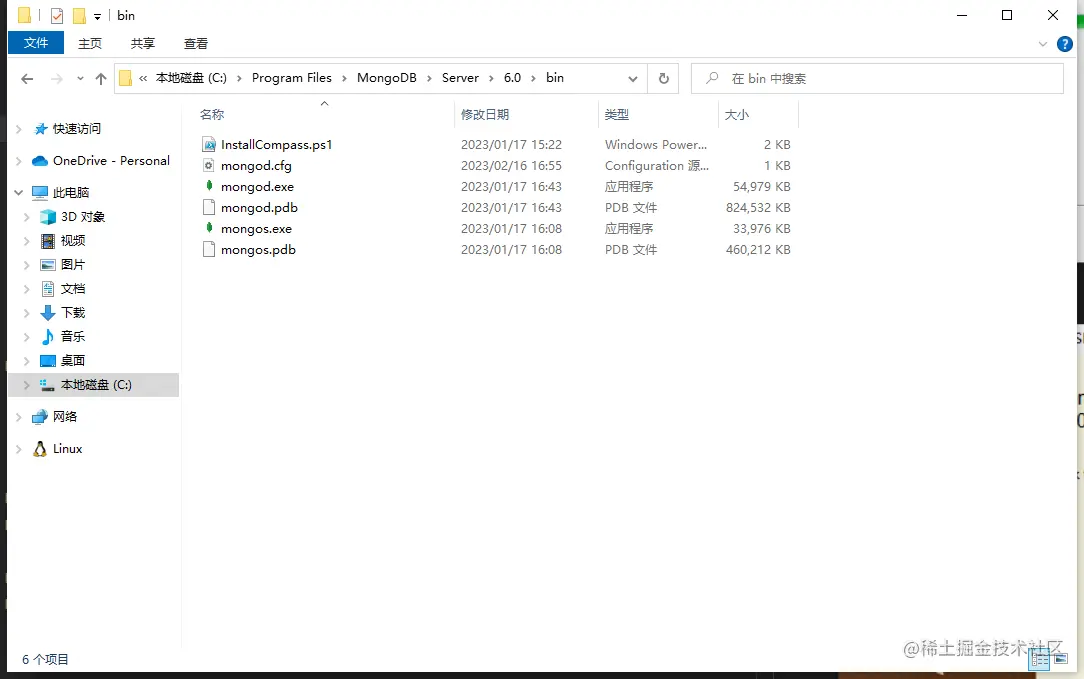Open the address bar history dropdown
The width and height of the screenshot is (1084, 679).
[x=633, y=79]
